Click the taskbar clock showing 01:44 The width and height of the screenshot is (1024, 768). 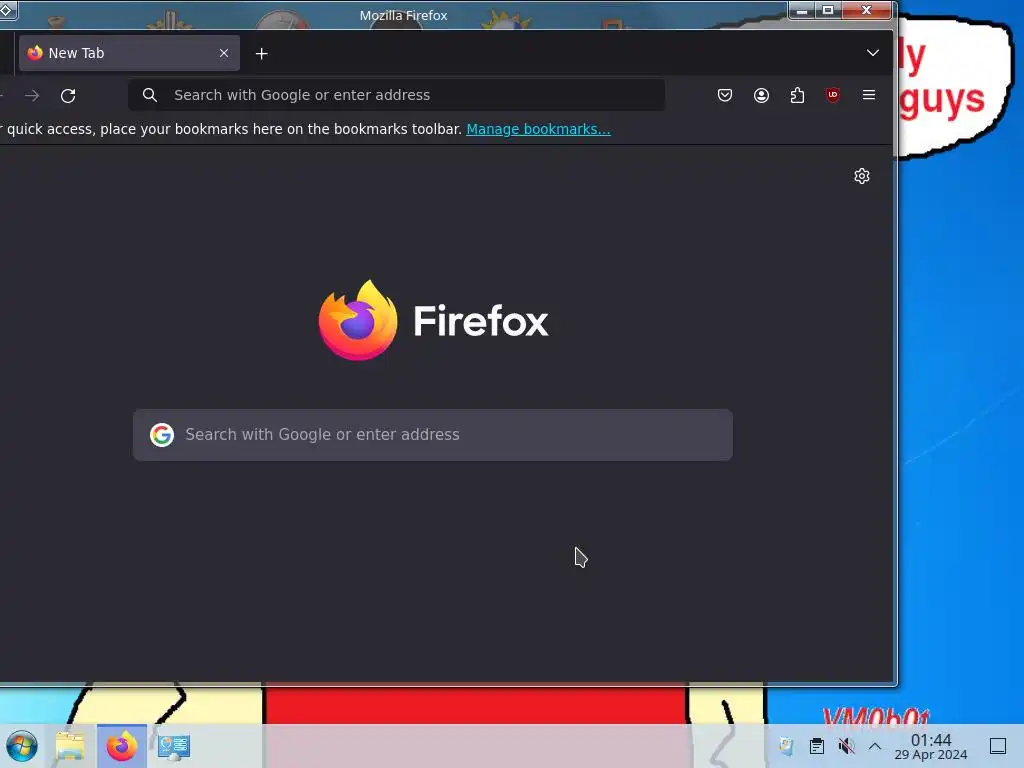(931, 746)
